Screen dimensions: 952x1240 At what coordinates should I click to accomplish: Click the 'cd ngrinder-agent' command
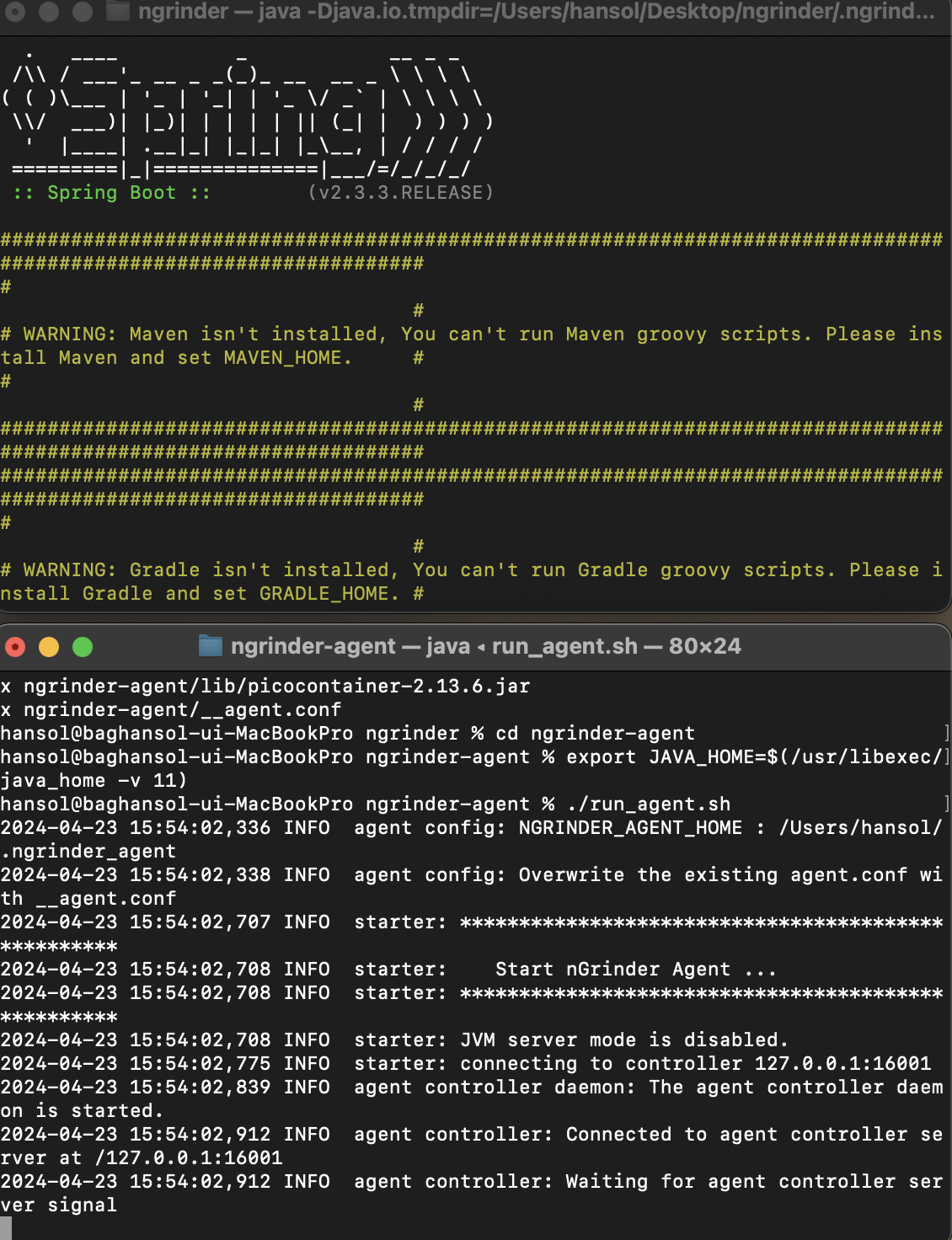pos(595,734)
